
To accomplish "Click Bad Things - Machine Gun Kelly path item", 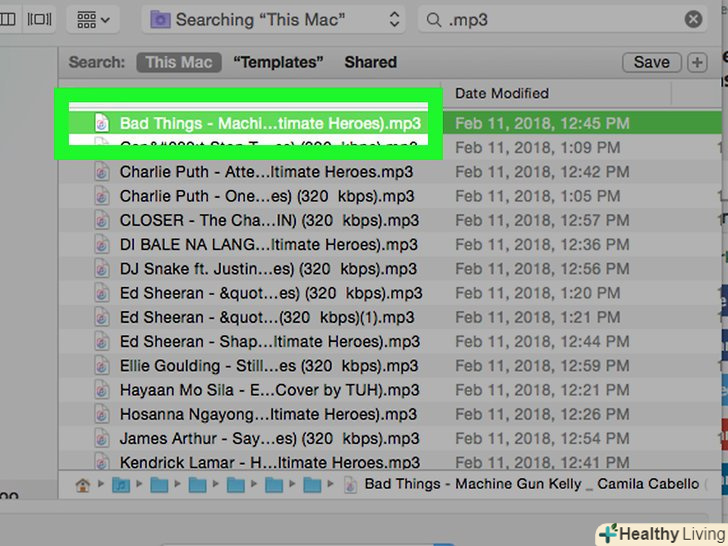I will [532, 484].
